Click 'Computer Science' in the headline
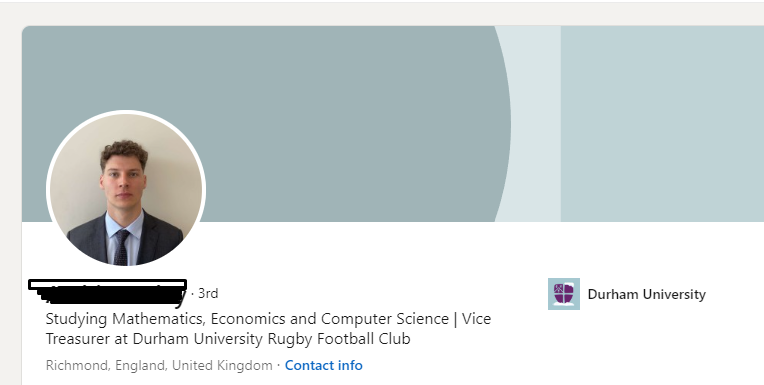The image size is (764, 385). (x=385, y=319)
